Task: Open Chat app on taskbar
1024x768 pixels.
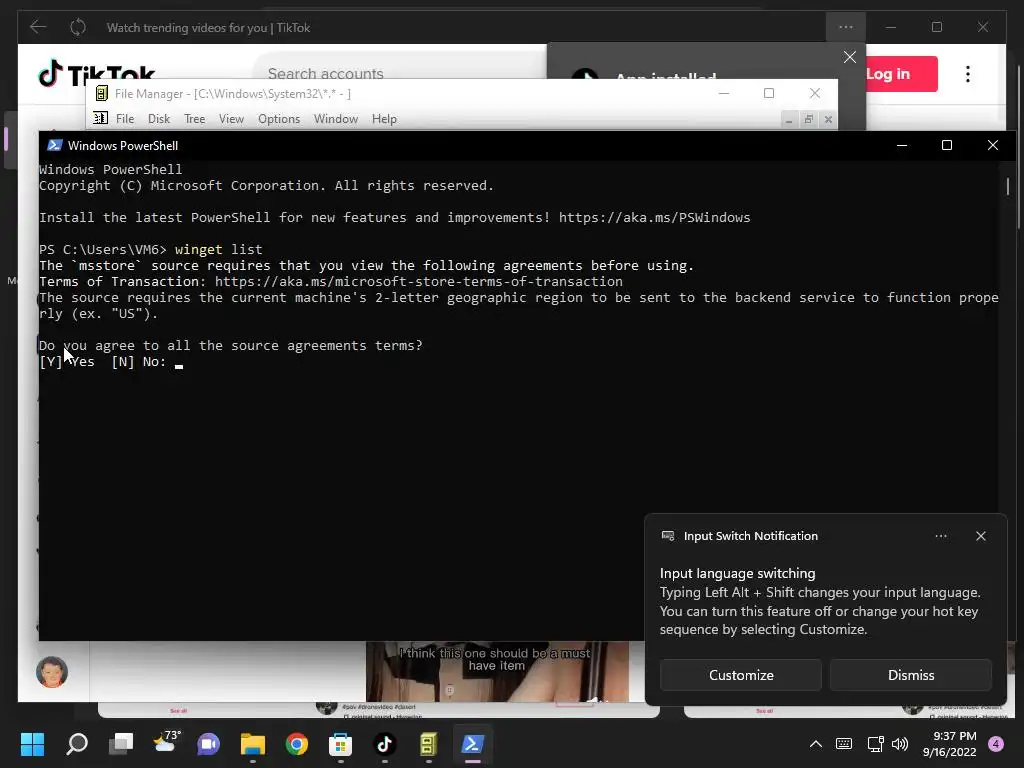Action: click(x=209, y=744)
